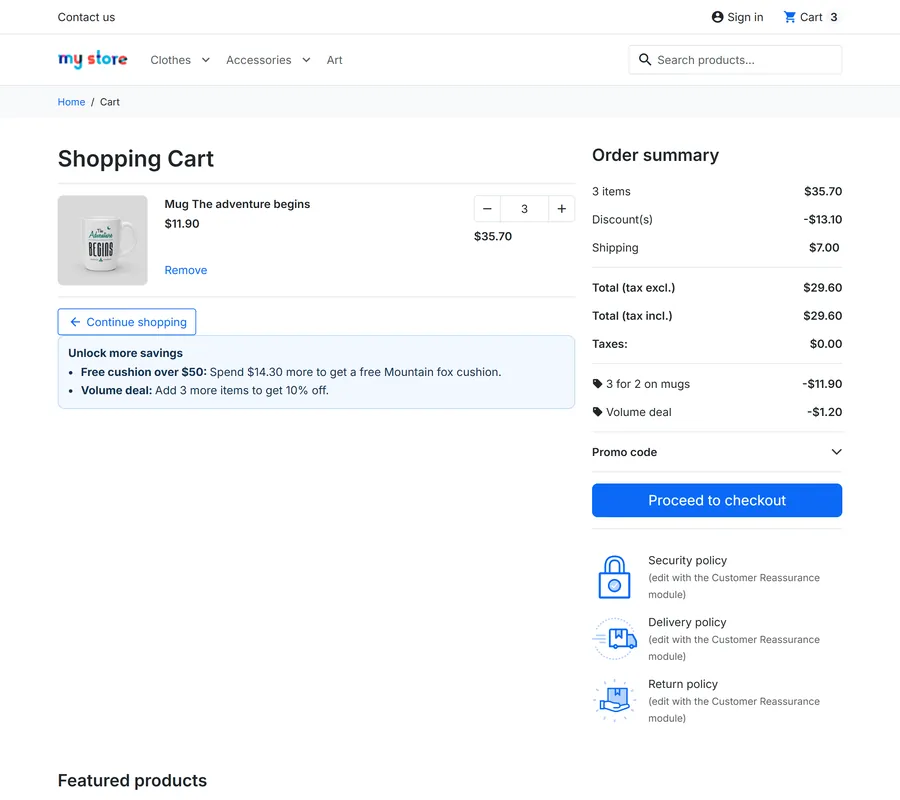Viewport: 900px width, 800px height.
Task: Click the 3 items summary label
Action: pyautogui.click(x=611, y=191)
